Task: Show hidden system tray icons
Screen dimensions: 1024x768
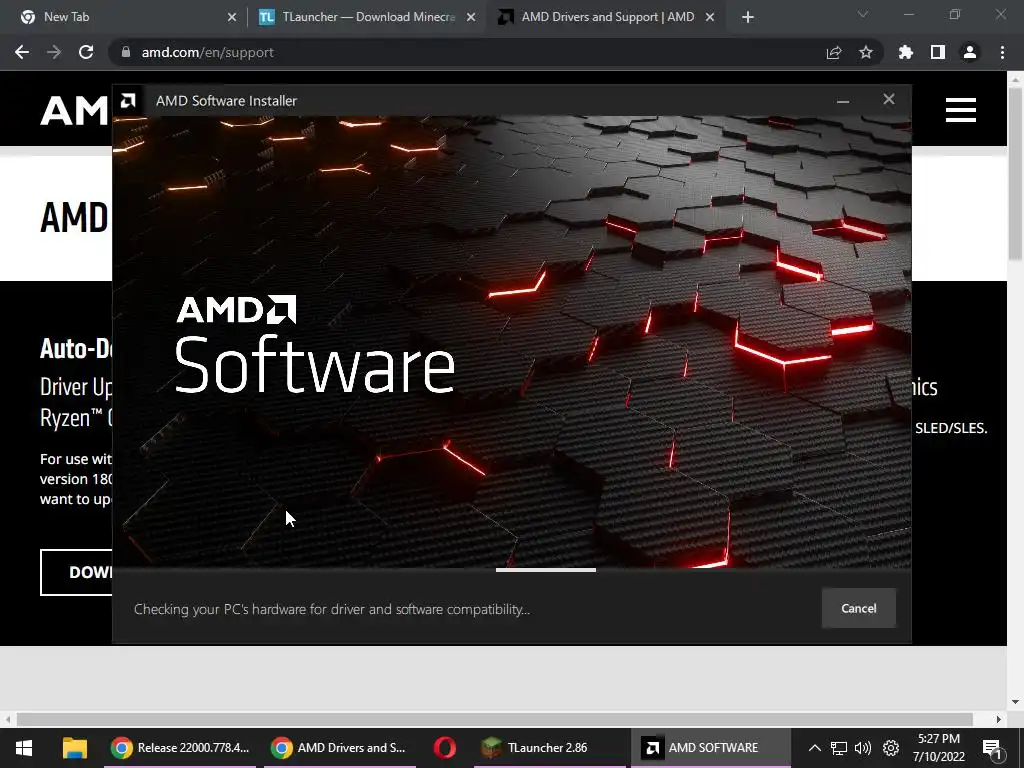Action: click(x=814, y=748)
